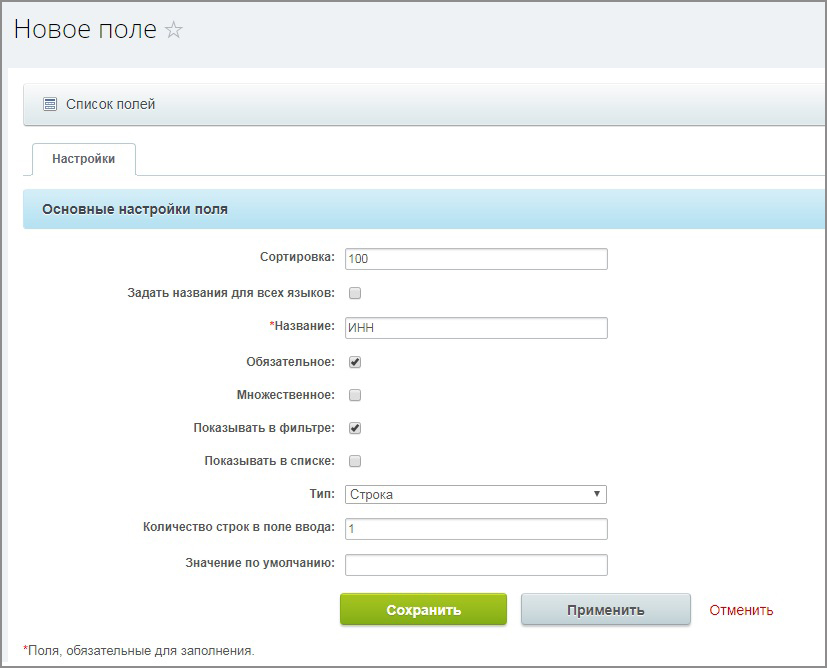Open the Список полей link

tap(110, 104)
